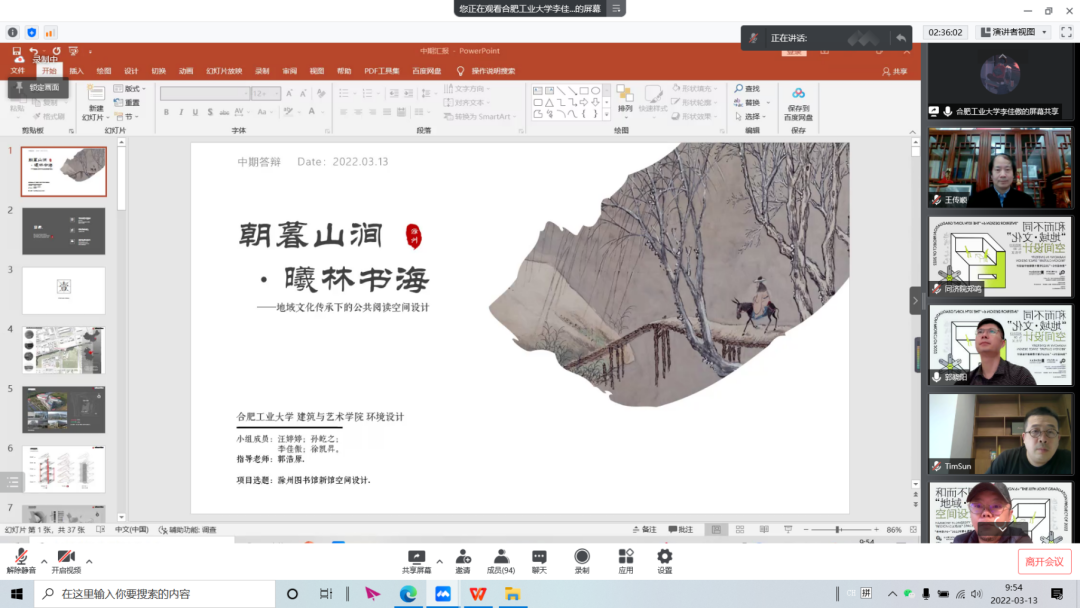
Task: Open the 批注 comments pane
Action: coord(681,530)
